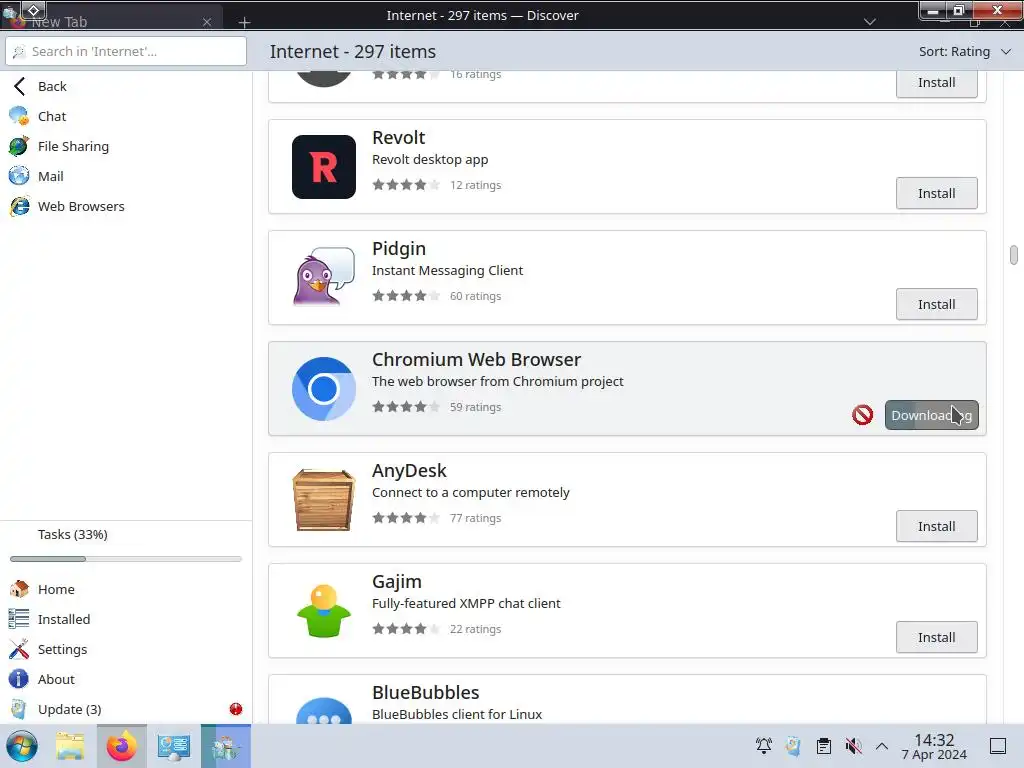The width and height of the screenshot is (1024, 768).
Task: Select the File Sharing category
Action: (x=126, y=146)
